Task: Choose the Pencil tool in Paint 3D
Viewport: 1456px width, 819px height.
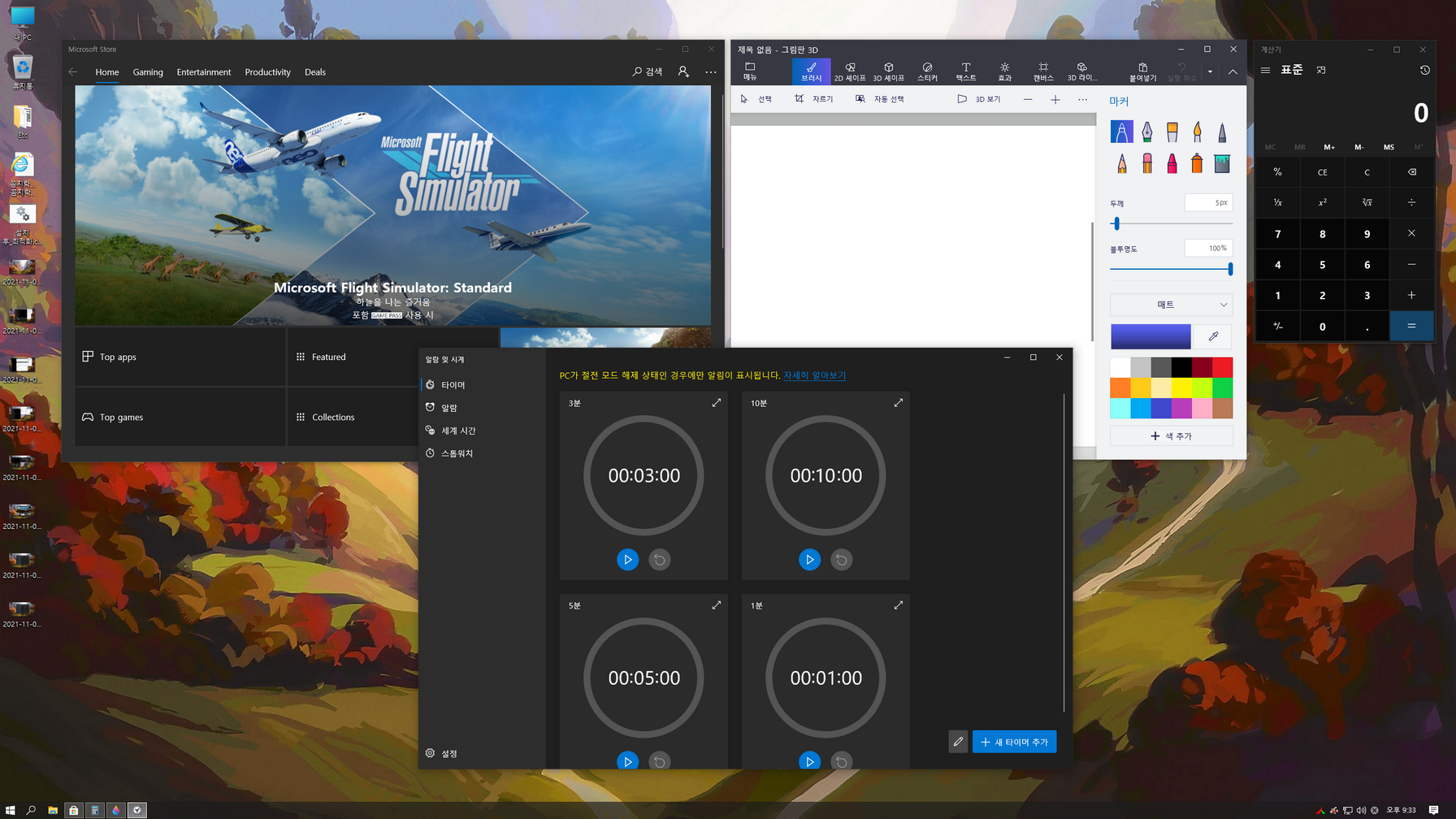Action: [1121, 163]
